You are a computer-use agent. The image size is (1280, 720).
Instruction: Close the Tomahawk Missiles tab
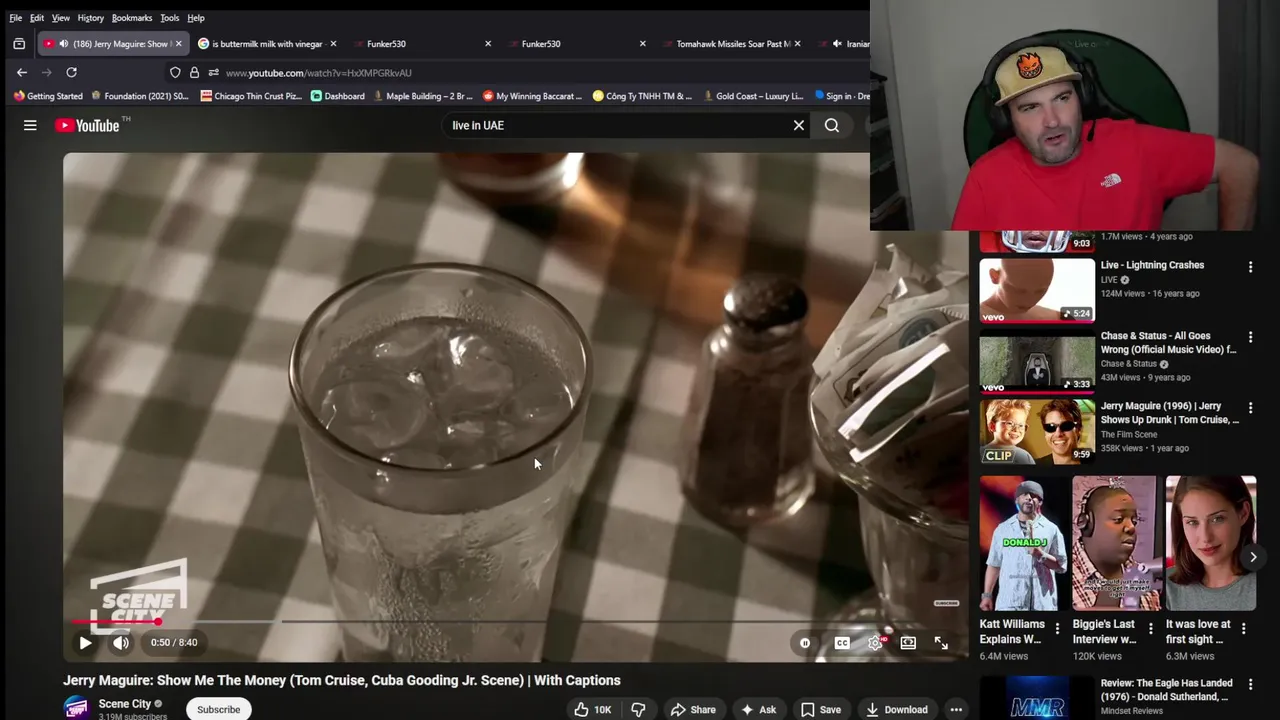tap(797, 44)
